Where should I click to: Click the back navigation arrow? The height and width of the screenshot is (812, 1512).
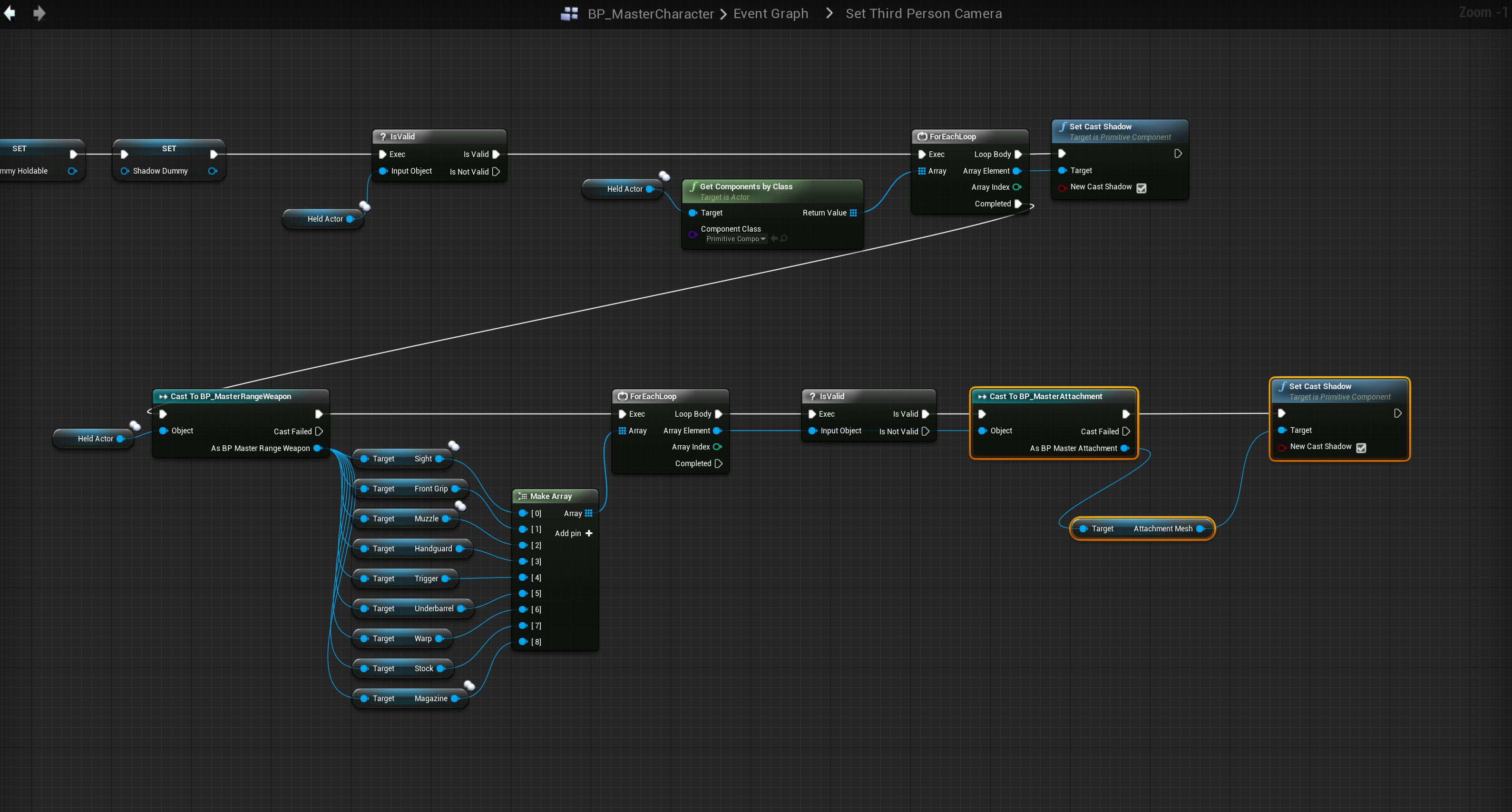[x=10, y=13]
